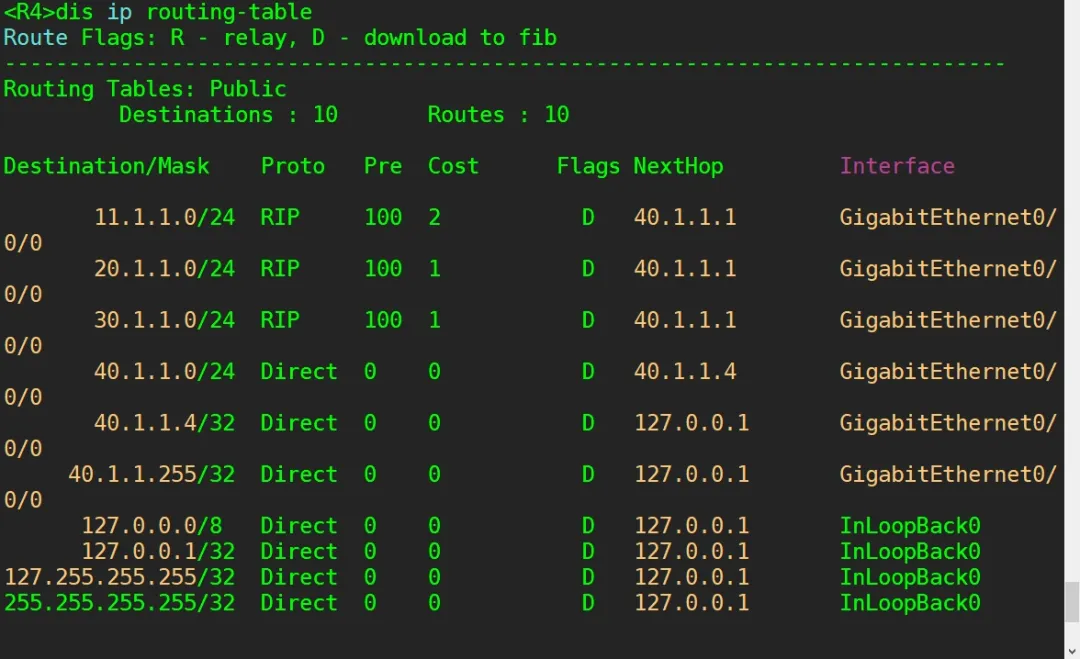Click the 40.1.1.4 next hop address
The width and height of the screenshot is (1080, 659).
[685, 372]
